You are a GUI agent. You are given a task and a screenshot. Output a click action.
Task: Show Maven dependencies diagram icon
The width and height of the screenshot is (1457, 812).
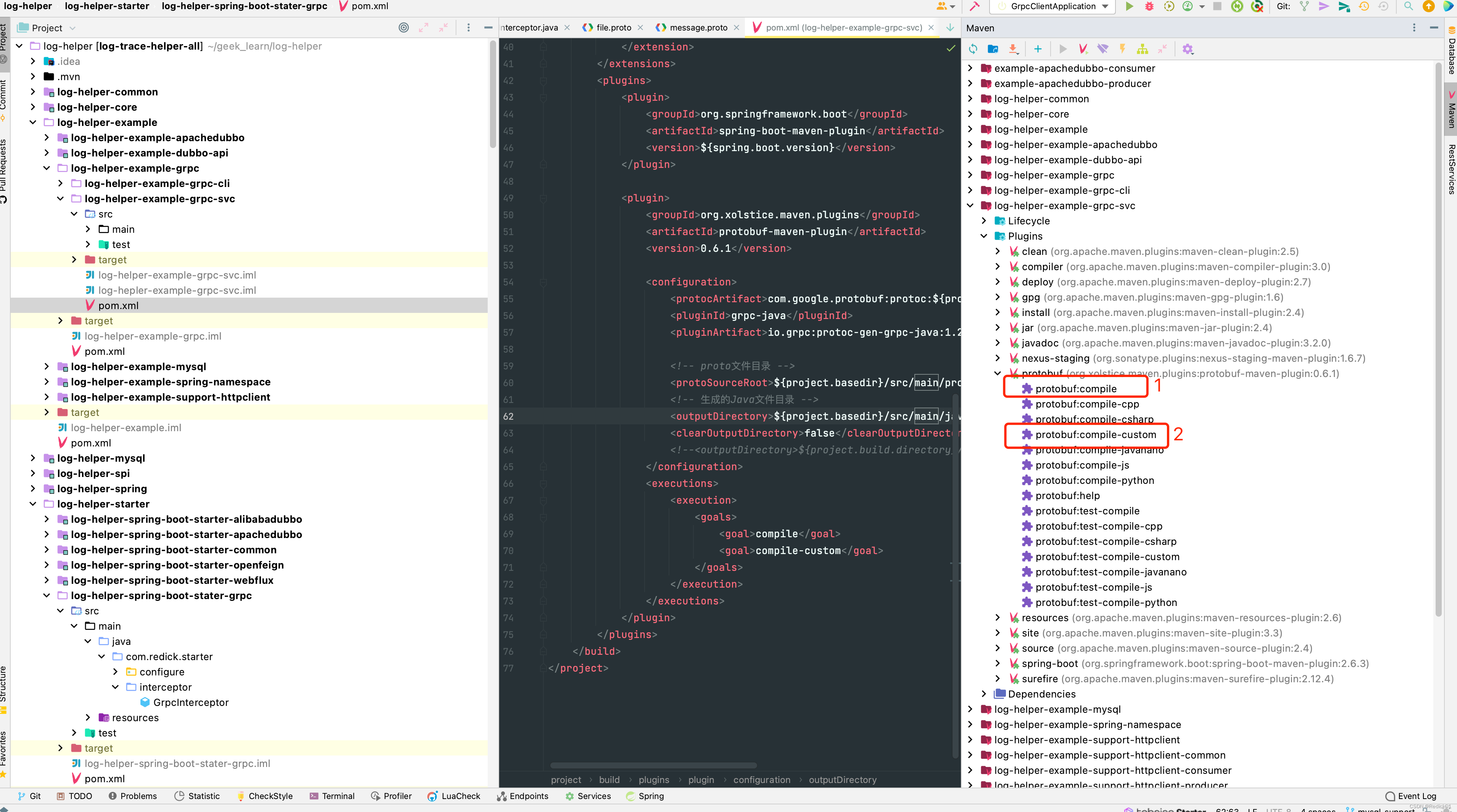[1143, 49]
